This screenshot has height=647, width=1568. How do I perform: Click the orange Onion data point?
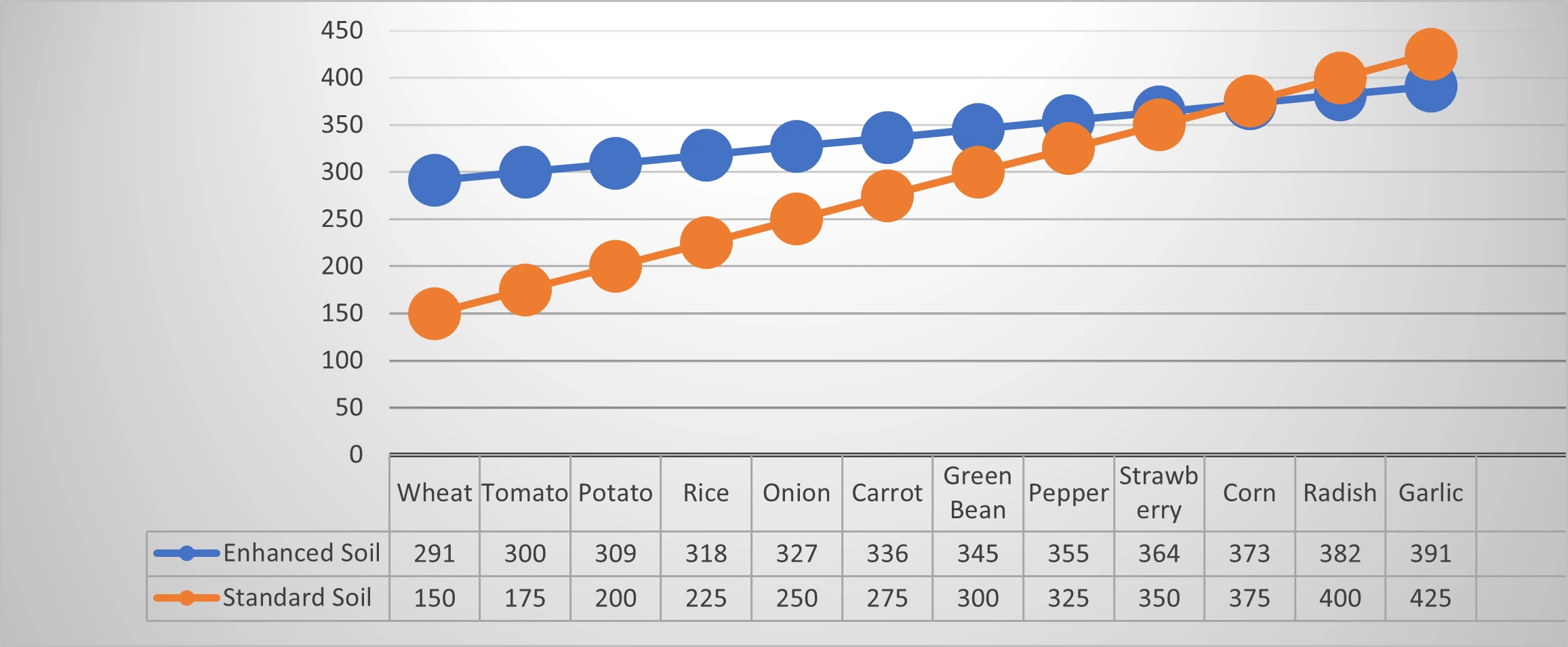[x=797, y=220]
